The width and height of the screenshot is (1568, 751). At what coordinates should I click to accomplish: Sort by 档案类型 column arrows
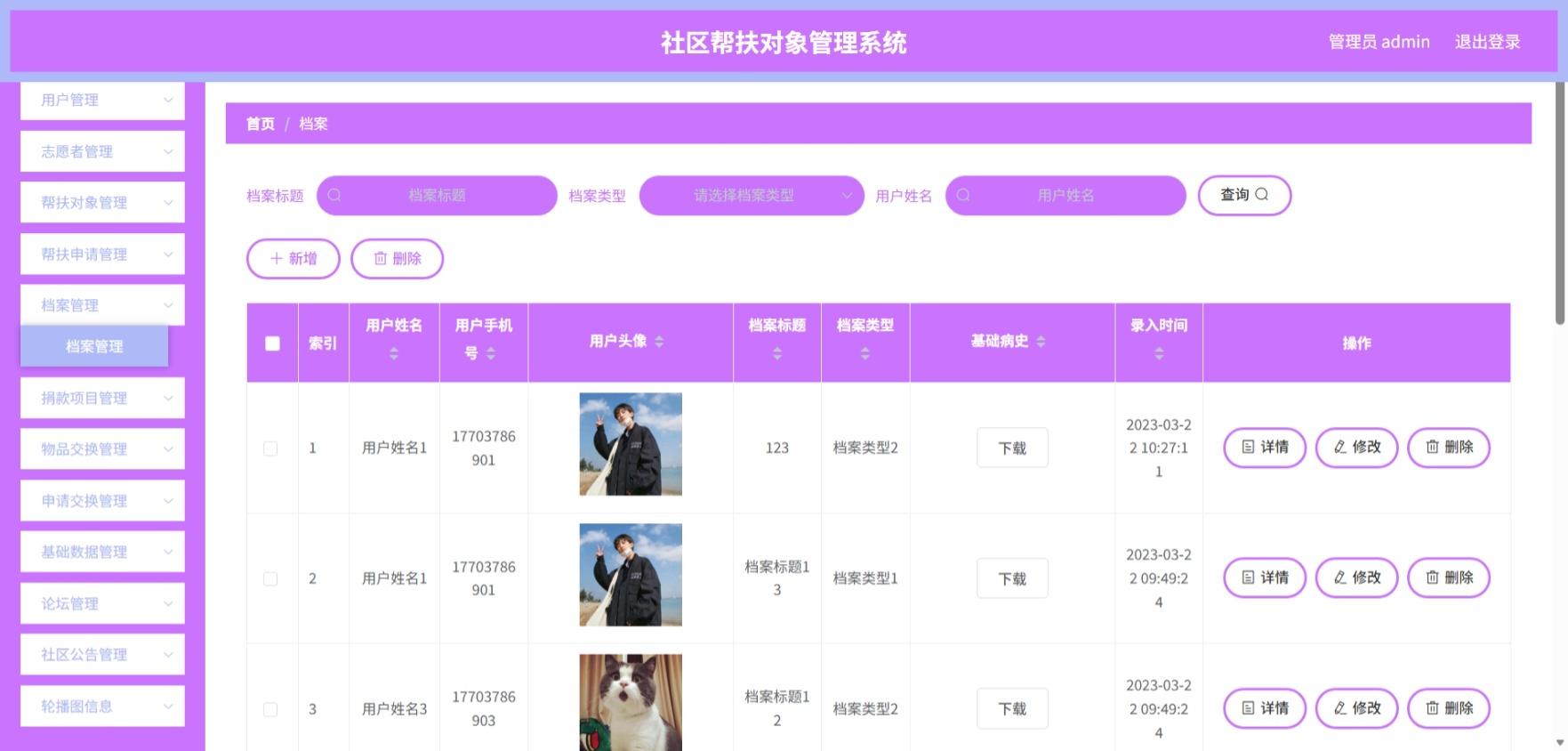865,353
